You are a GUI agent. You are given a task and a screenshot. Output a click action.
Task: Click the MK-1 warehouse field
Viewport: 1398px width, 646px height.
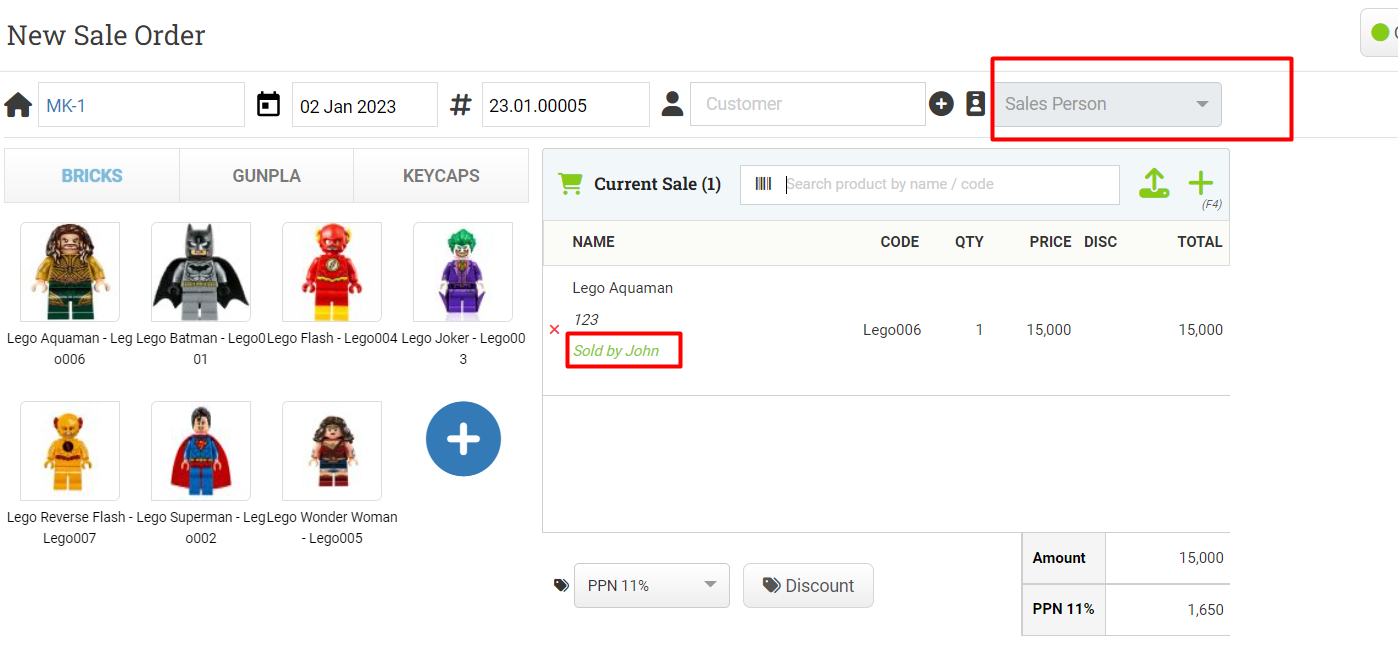pyautogui.click(x=141, y=104)
